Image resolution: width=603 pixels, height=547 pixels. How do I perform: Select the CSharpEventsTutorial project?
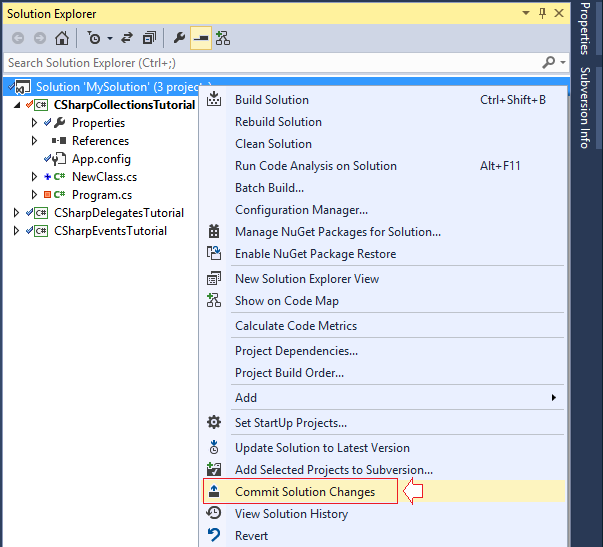click(x=110, y=231)
